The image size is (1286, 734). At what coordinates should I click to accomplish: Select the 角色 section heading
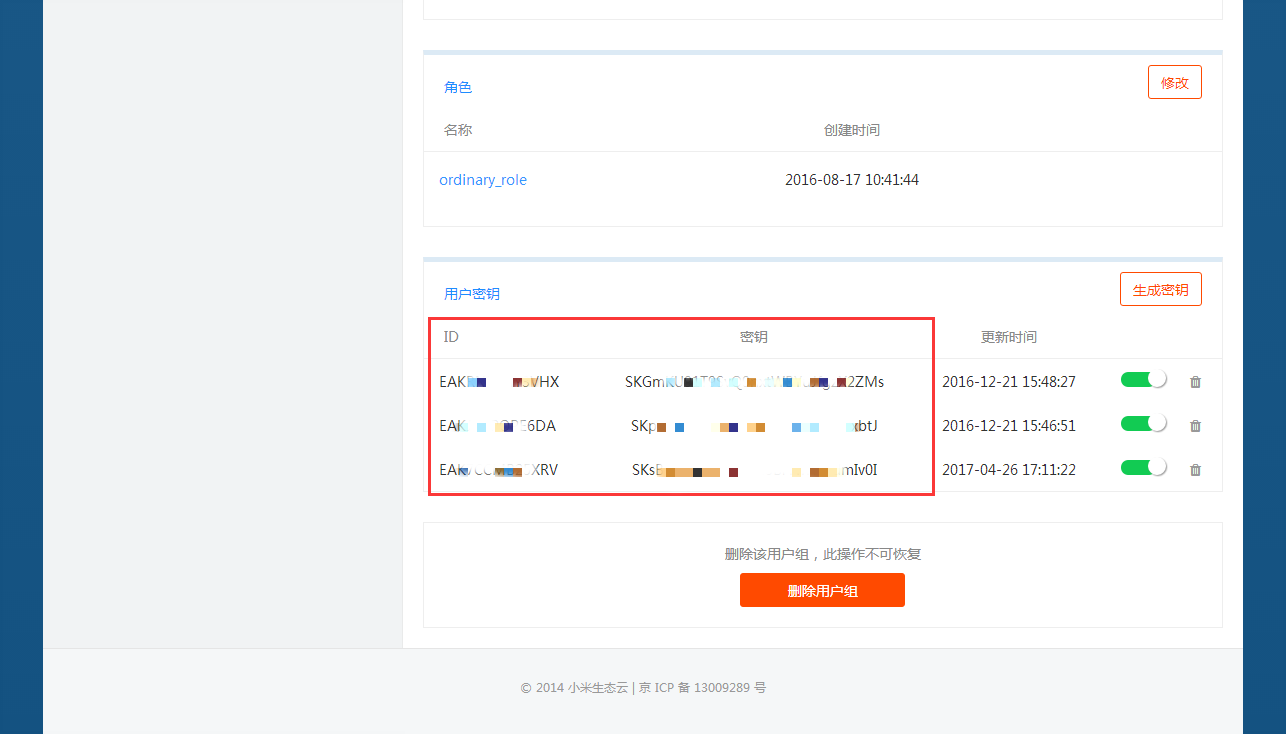coord(458,87)
